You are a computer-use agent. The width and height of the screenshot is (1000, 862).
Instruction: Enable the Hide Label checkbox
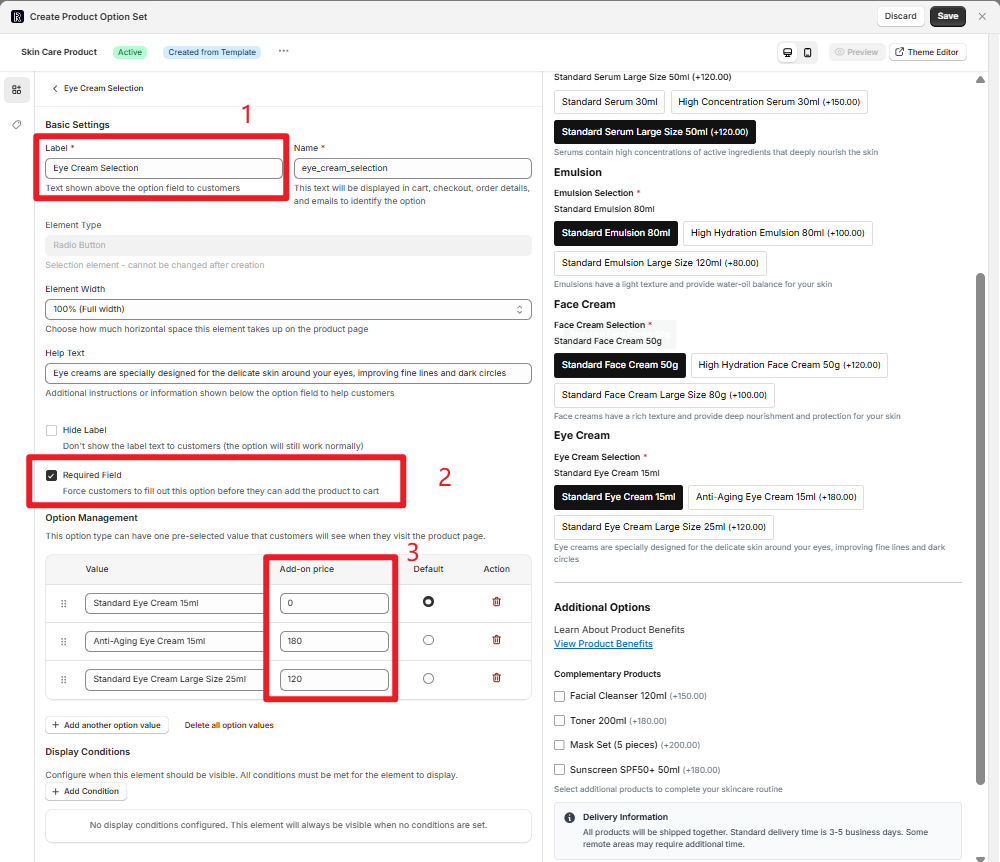pyautogui.click(x=51, y=430)
